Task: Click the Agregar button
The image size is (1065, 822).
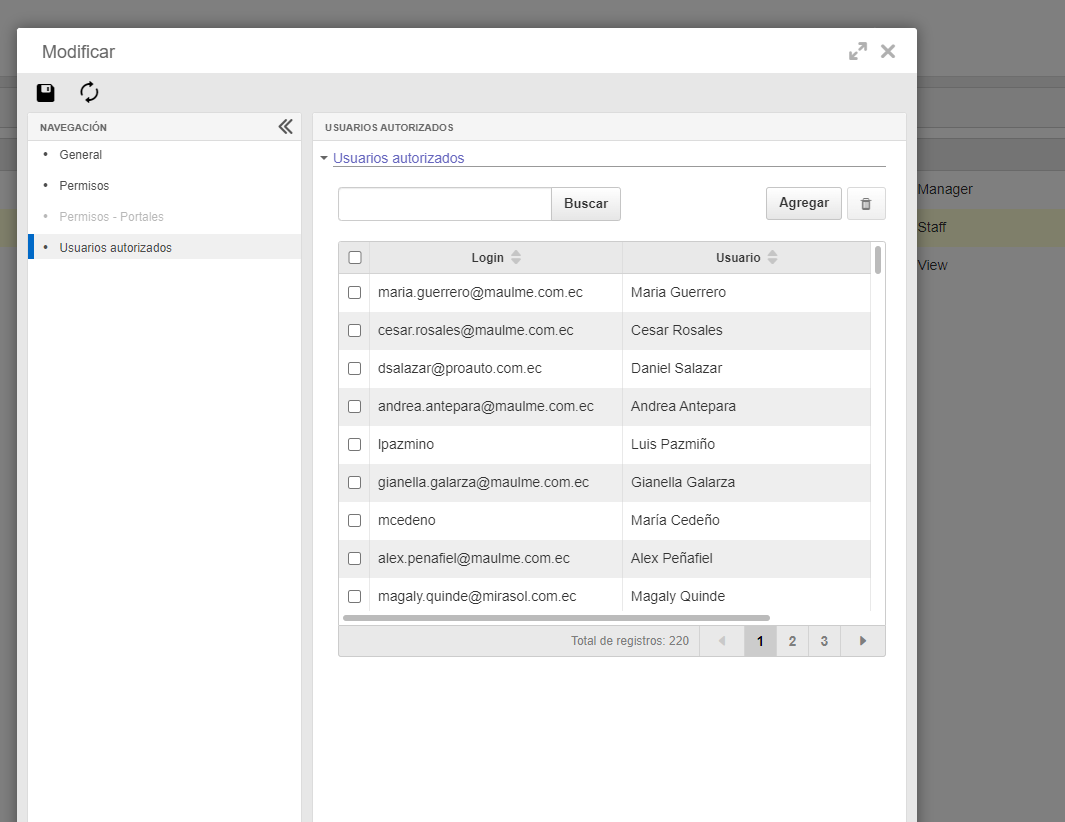Action: tap(804, 203)
